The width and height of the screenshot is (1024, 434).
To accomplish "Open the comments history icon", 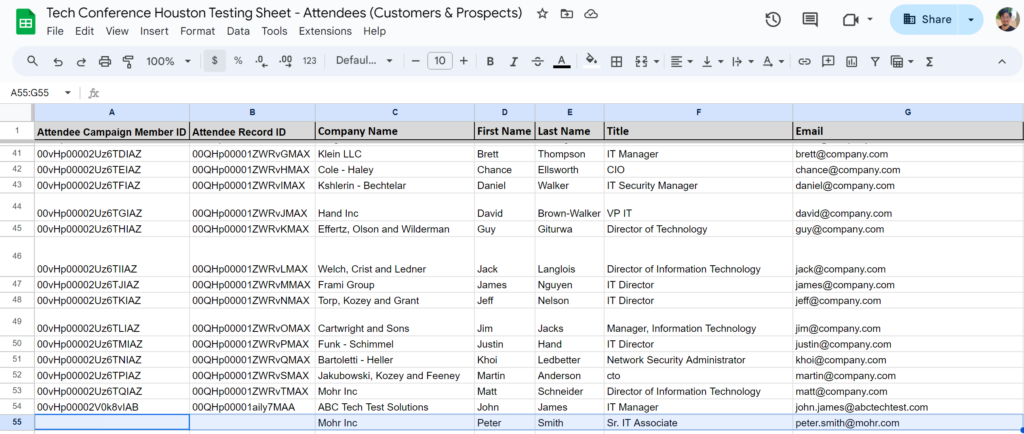I will pyautogui.click(x=810, y=20).
